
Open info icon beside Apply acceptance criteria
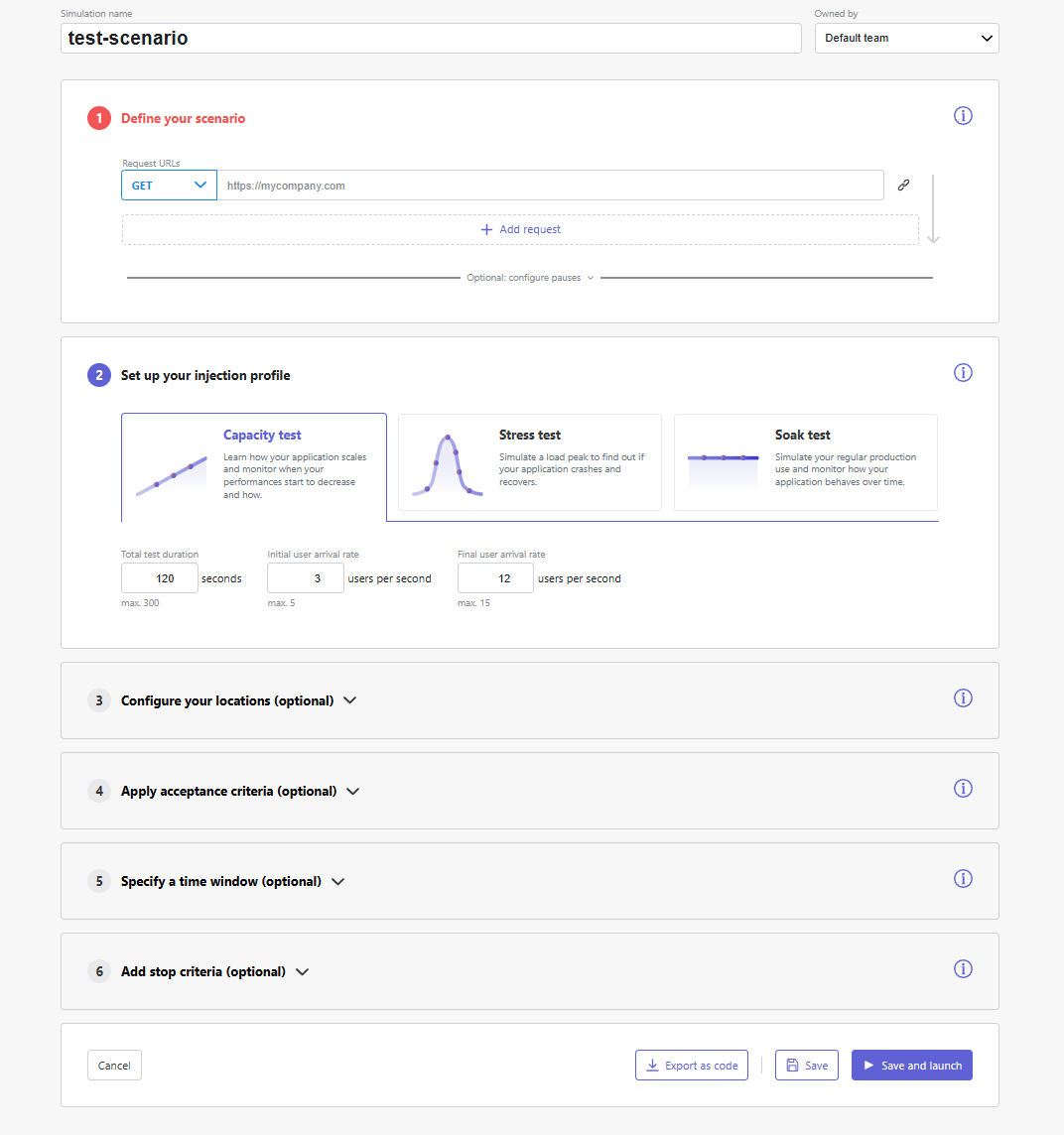(963, 789)
